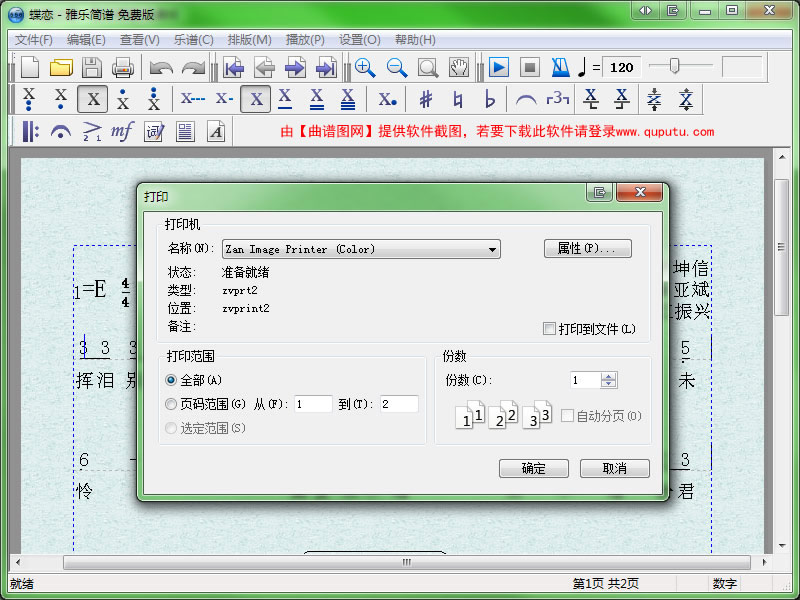Click the horizontal scrollbar thumb
800x600 pixels.
407,562
